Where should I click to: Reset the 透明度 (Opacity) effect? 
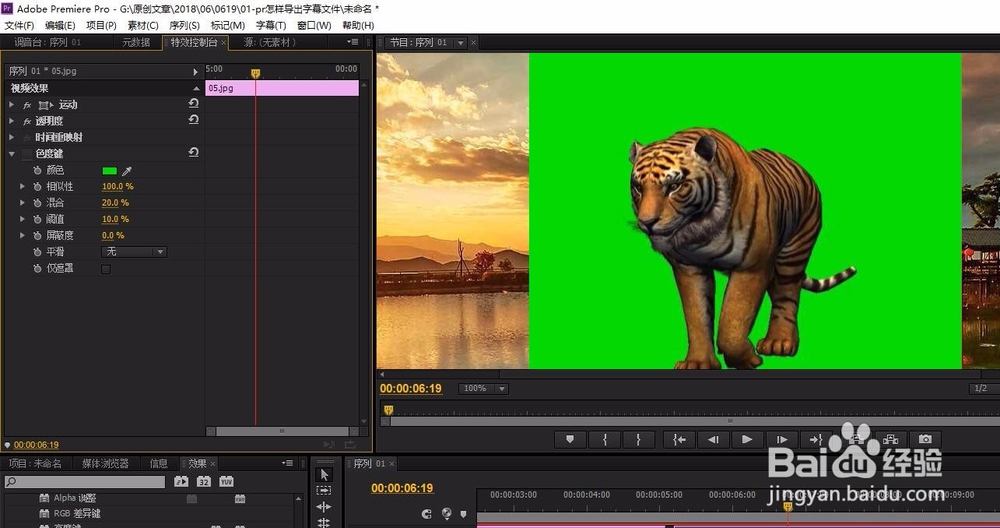[193, 119]
